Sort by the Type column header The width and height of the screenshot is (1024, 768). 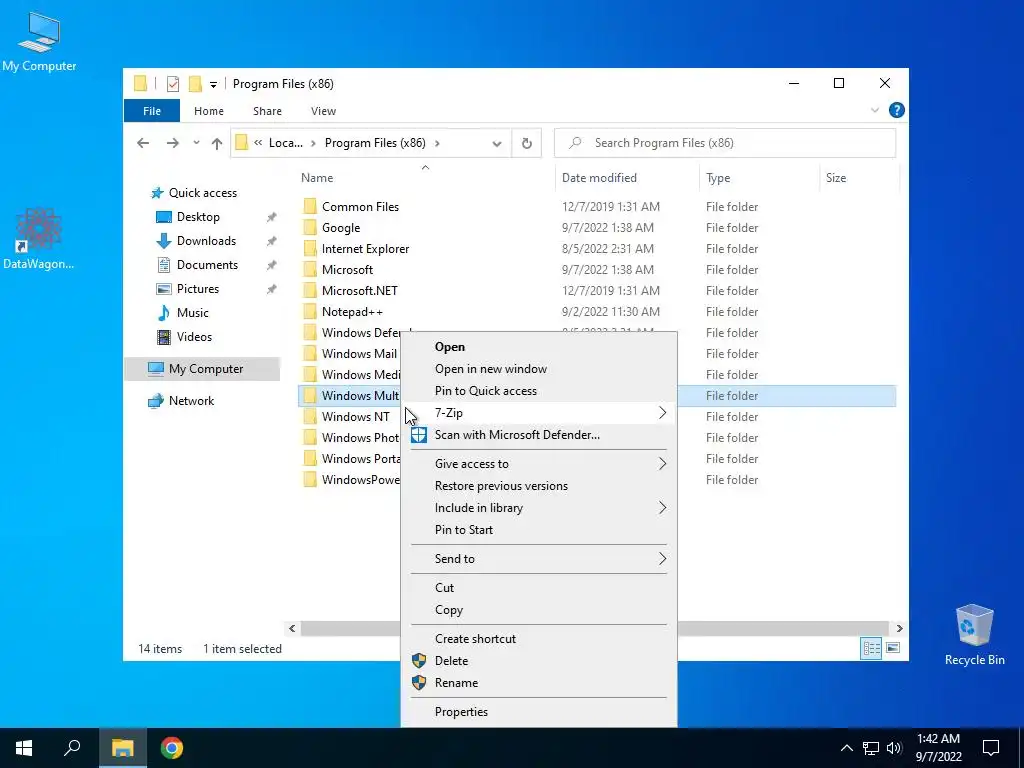click(759, 178)
